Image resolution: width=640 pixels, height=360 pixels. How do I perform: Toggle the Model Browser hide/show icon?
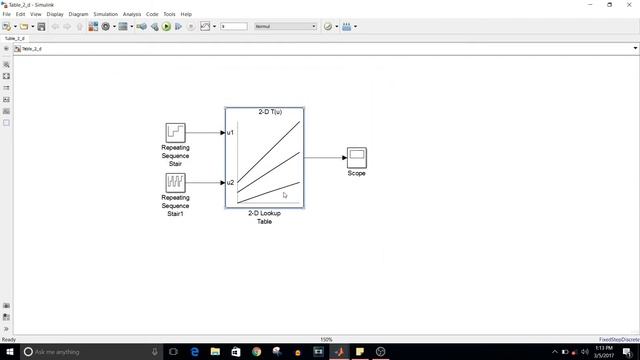coord(6,49)
